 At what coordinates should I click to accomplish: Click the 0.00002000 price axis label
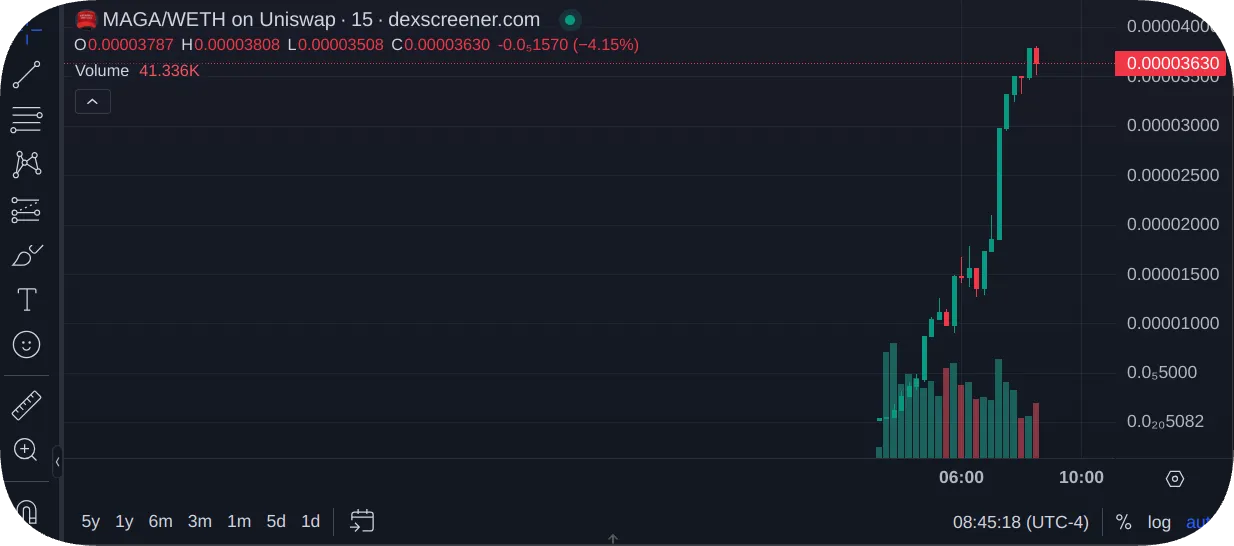(1173, 224)
